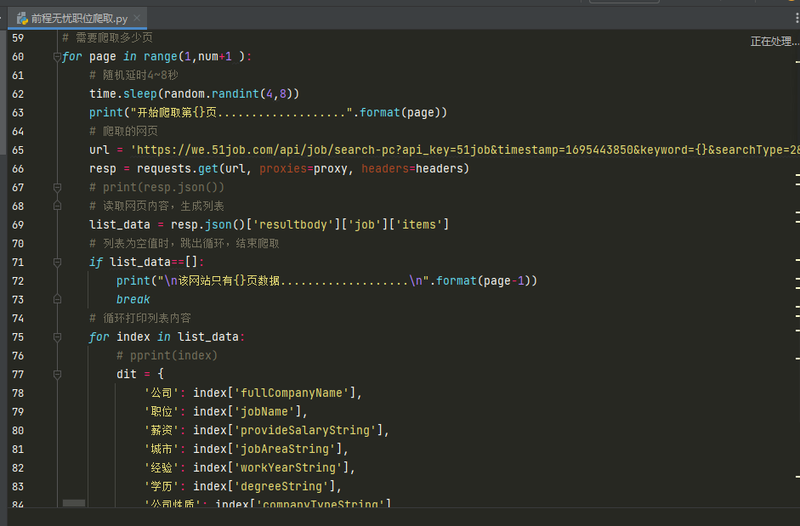Viewport: 800px width, 526px height.
Task: Toggle fold marker at line 68 comment
Action: pyautogui.click(x=57, y=206)
